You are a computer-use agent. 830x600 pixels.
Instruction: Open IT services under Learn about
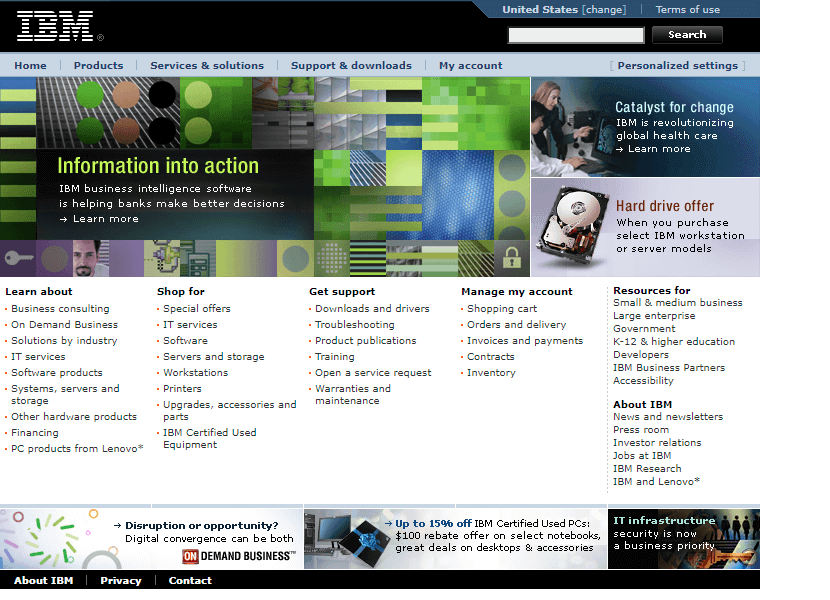[38, 356]
